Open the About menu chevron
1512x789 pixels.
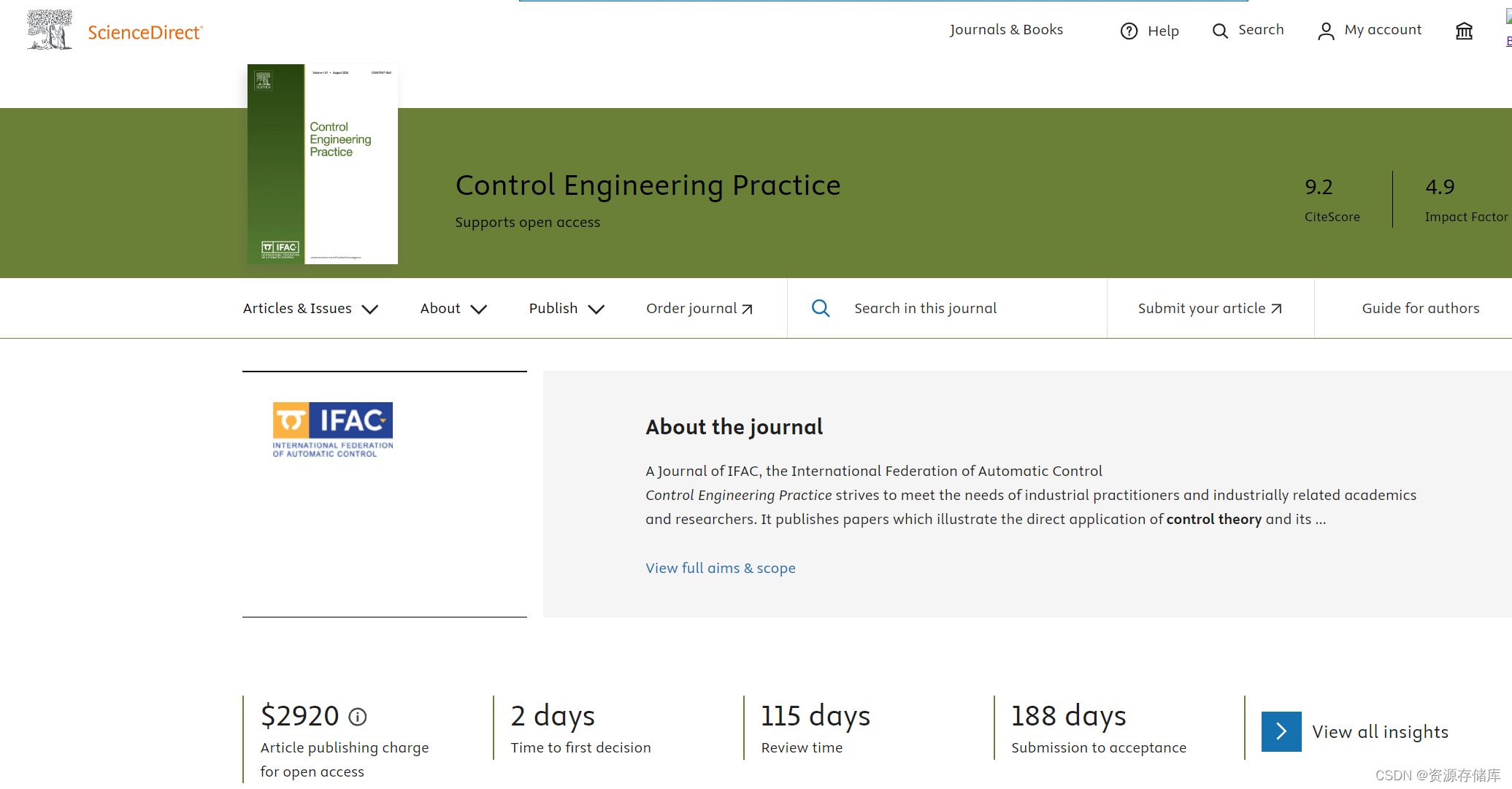pyautogui.click(x=480, y=309)
